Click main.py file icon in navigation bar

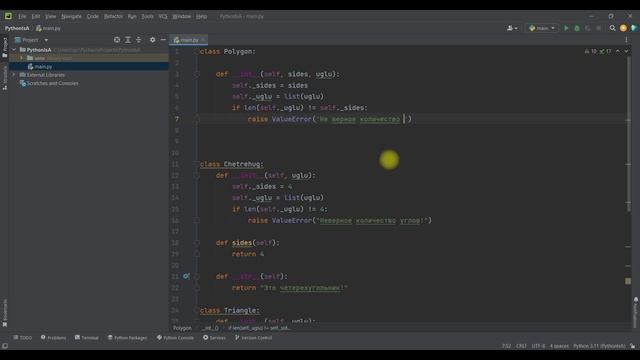pos(39,28)
